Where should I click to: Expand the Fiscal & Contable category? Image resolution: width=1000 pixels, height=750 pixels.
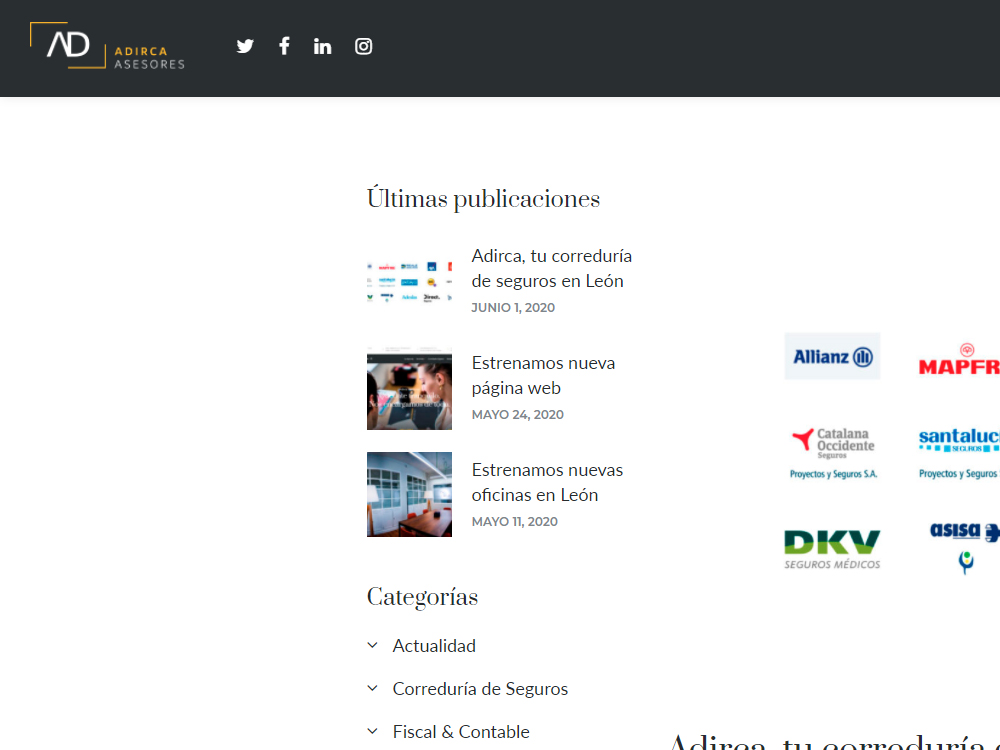[x=461, y=731]
